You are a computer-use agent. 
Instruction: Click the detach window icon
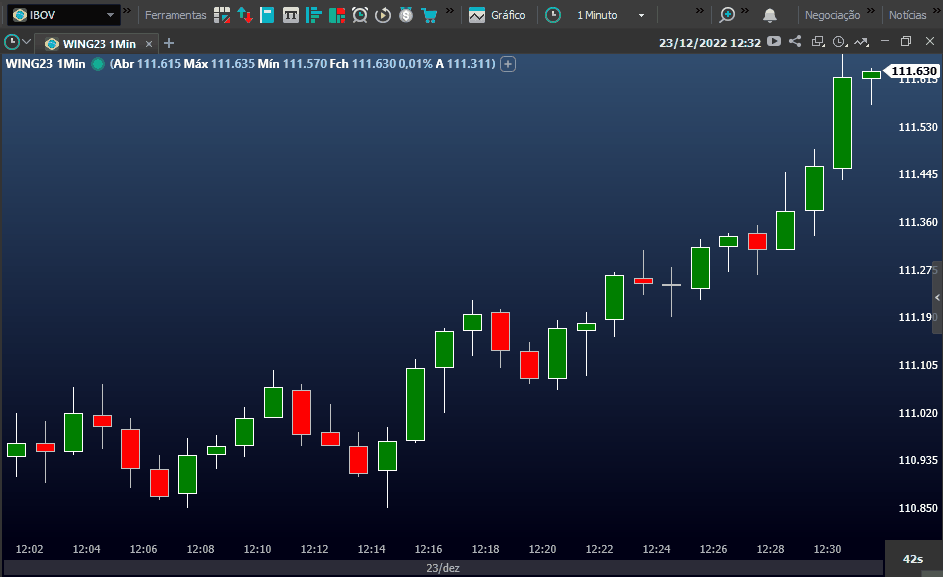[x=817, y=42]
